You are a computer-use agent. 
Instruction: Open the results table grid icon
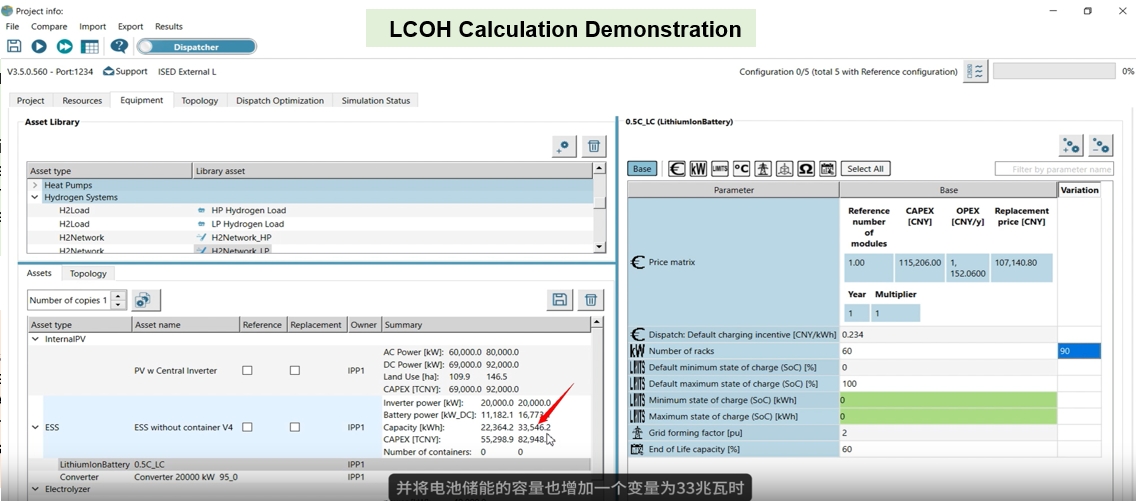click(x=90, y=46)
